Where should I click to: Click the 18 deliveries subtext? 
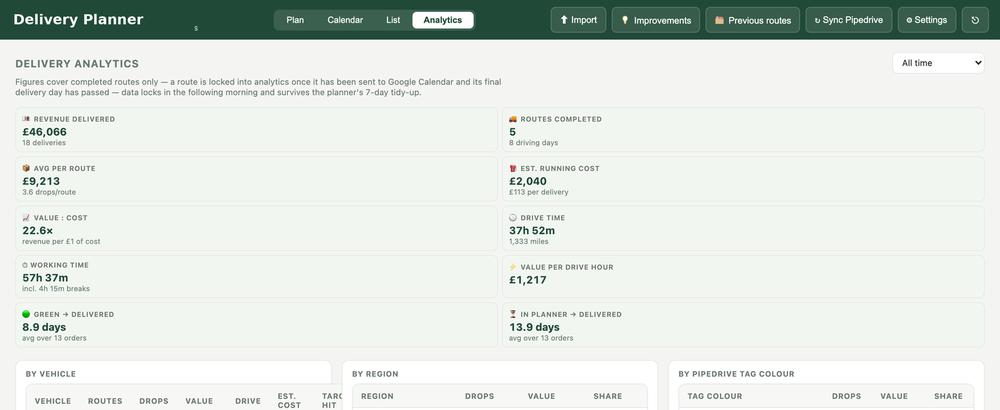click(44, 143)
